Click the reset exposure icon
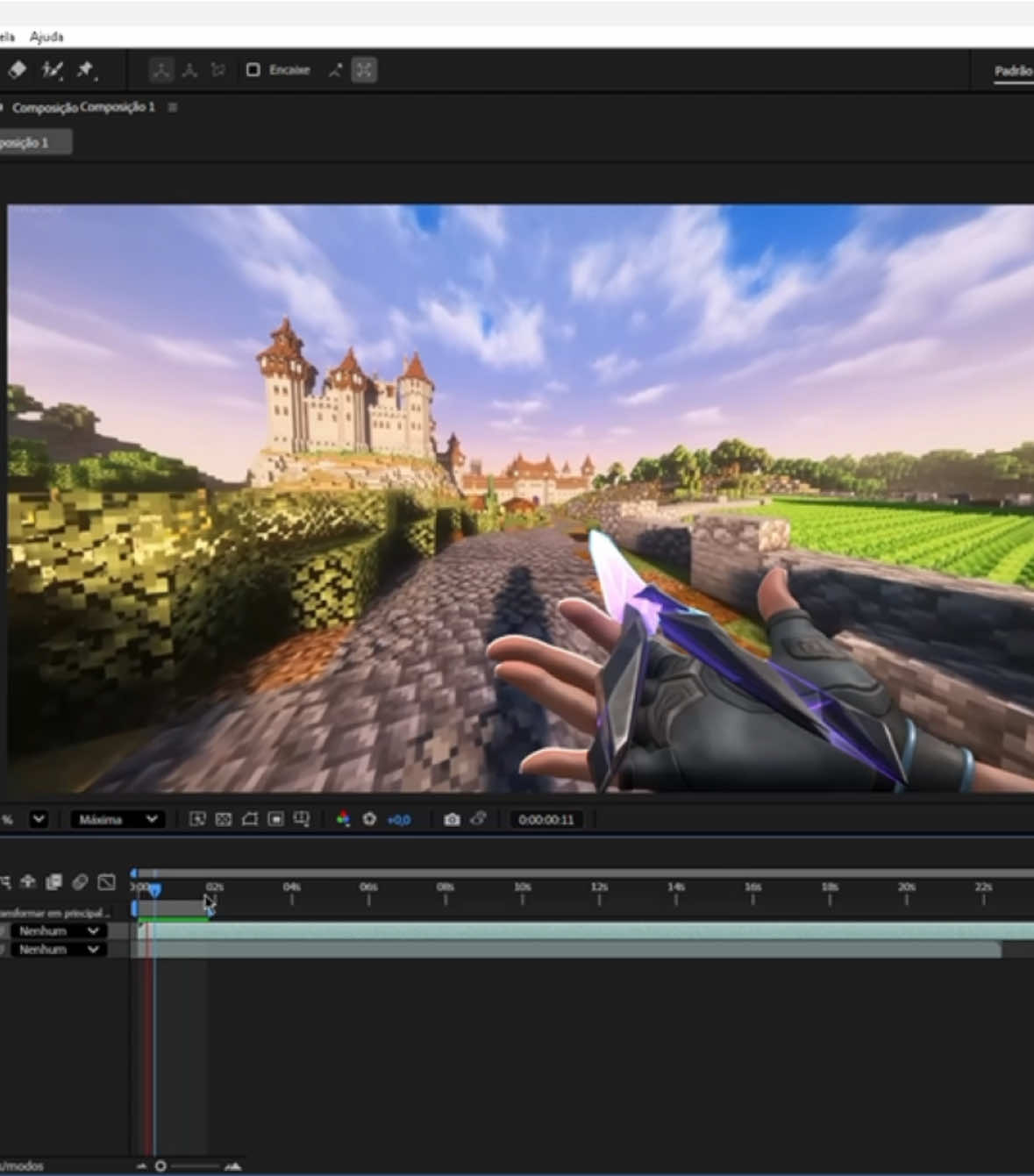The image size is (1034, 1176). point(369,819)
